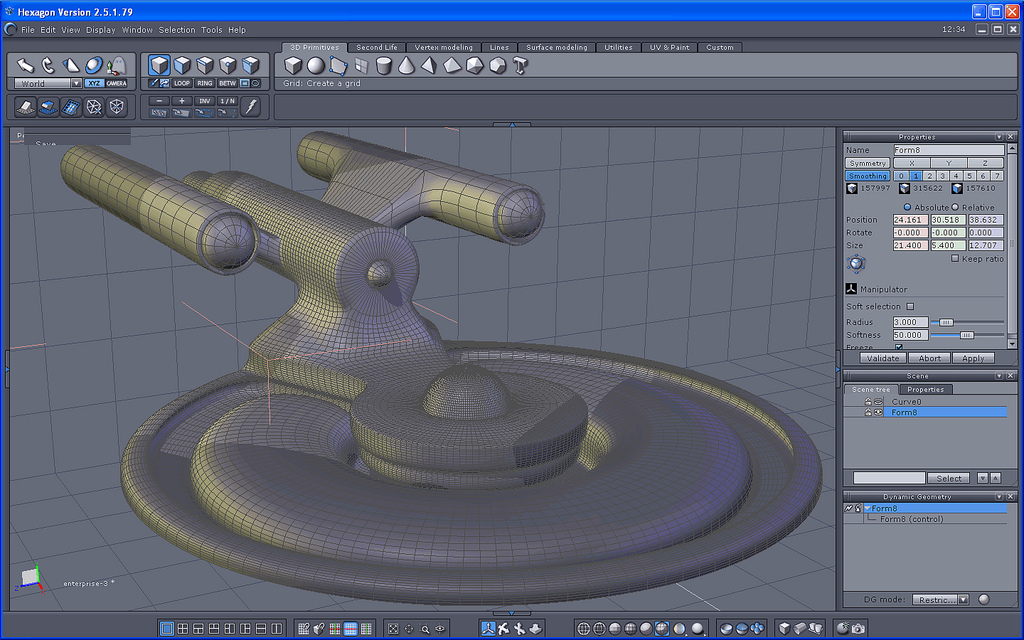Click the Size Z value 12.707
The height and width of the screenshot is (640, 1024).
986,246
